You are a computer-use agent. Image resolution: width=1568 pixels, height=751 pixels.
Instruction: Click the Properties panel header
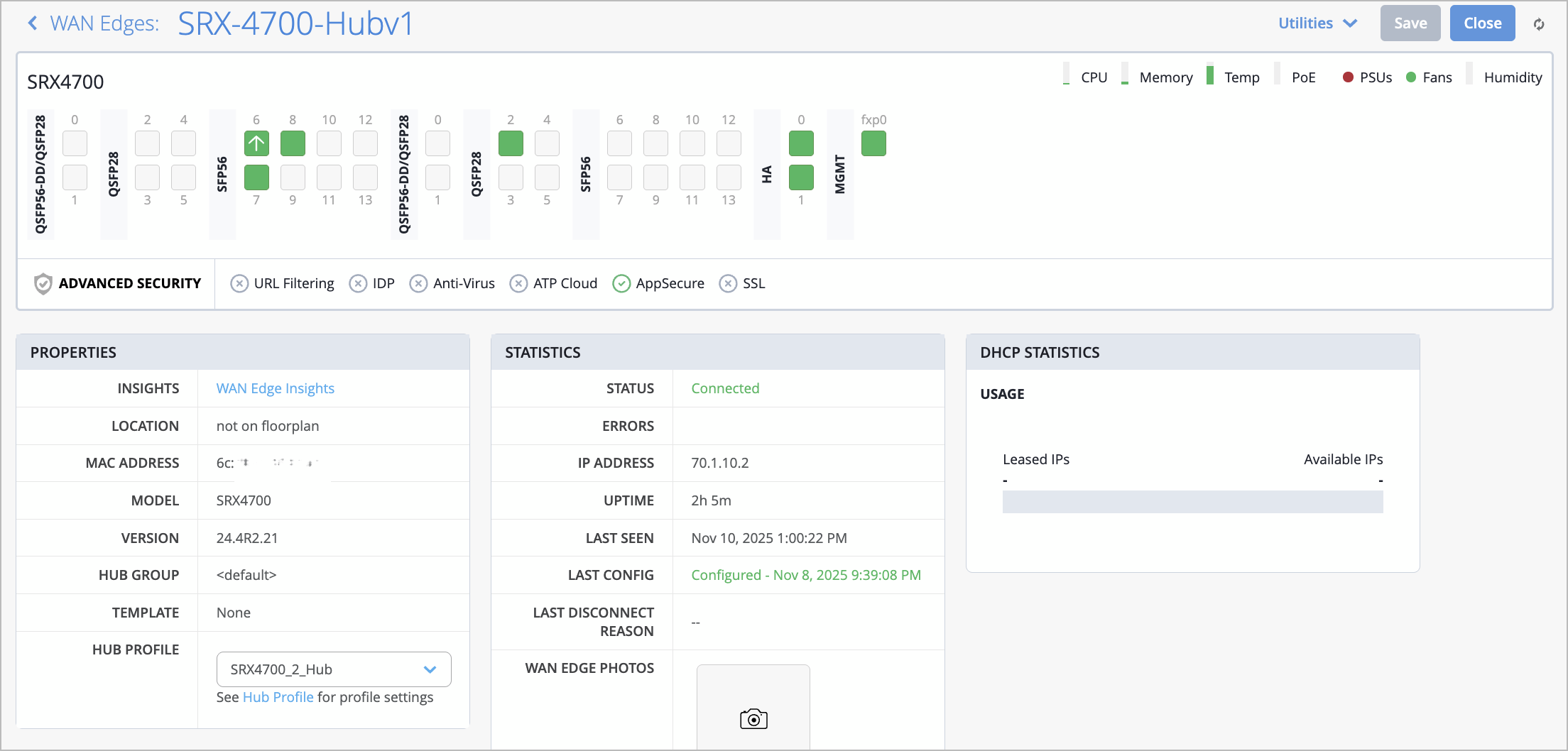243,352
